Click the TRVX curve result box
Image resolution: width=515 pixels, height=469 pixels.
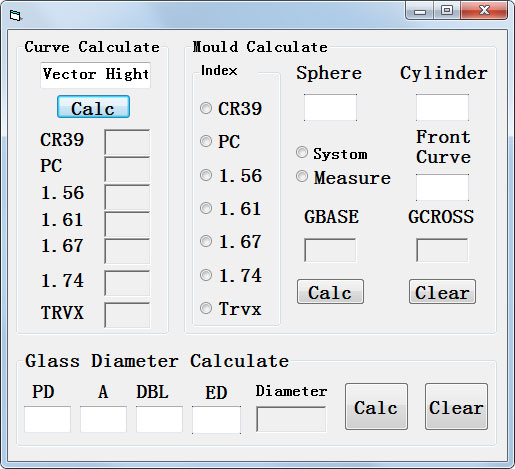[x=127, y=315]
